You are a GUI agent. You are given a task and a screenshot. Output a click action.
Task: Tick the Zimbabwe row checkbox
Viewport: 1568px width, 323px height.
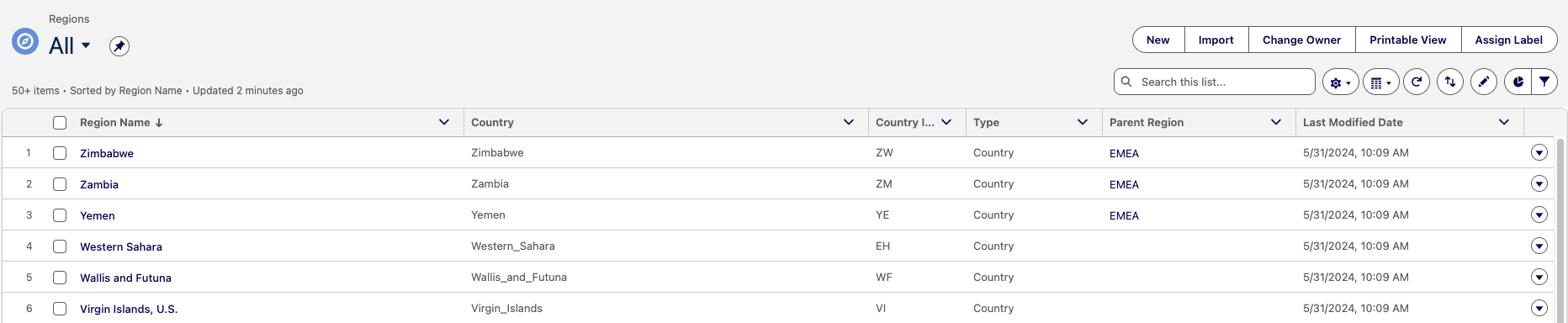60,153
